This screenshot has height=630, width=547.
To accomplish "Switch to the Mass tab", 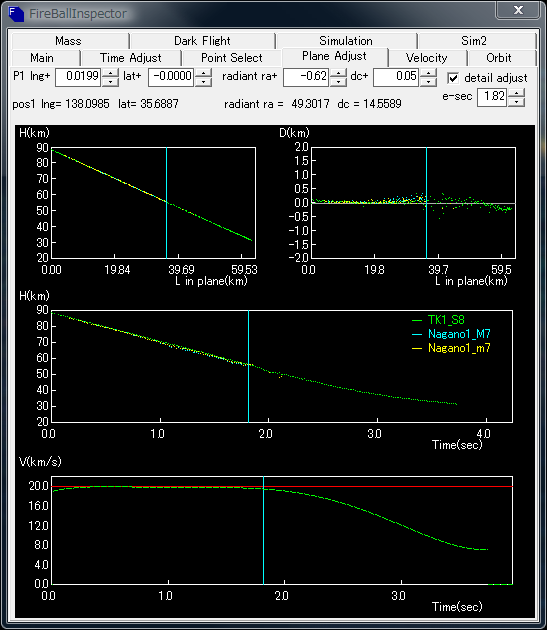I will click(x=68, y=41).
